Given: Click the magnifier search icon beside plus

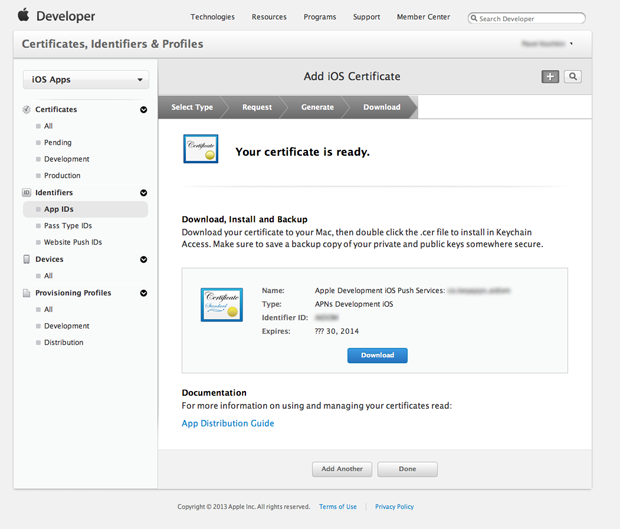Looking at the screenshot, I should pos(573,76).
